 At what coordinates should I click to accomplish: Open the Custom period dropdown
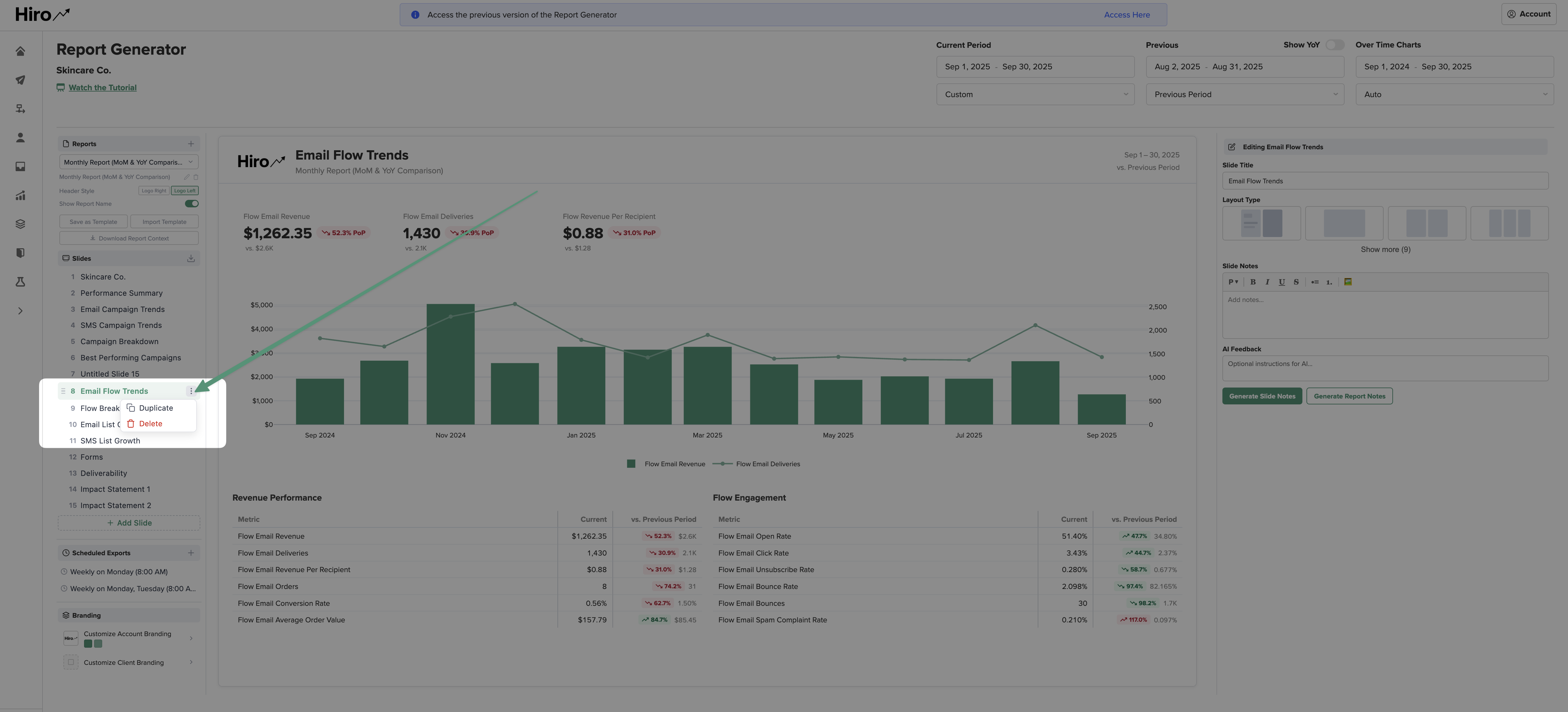1035,94
